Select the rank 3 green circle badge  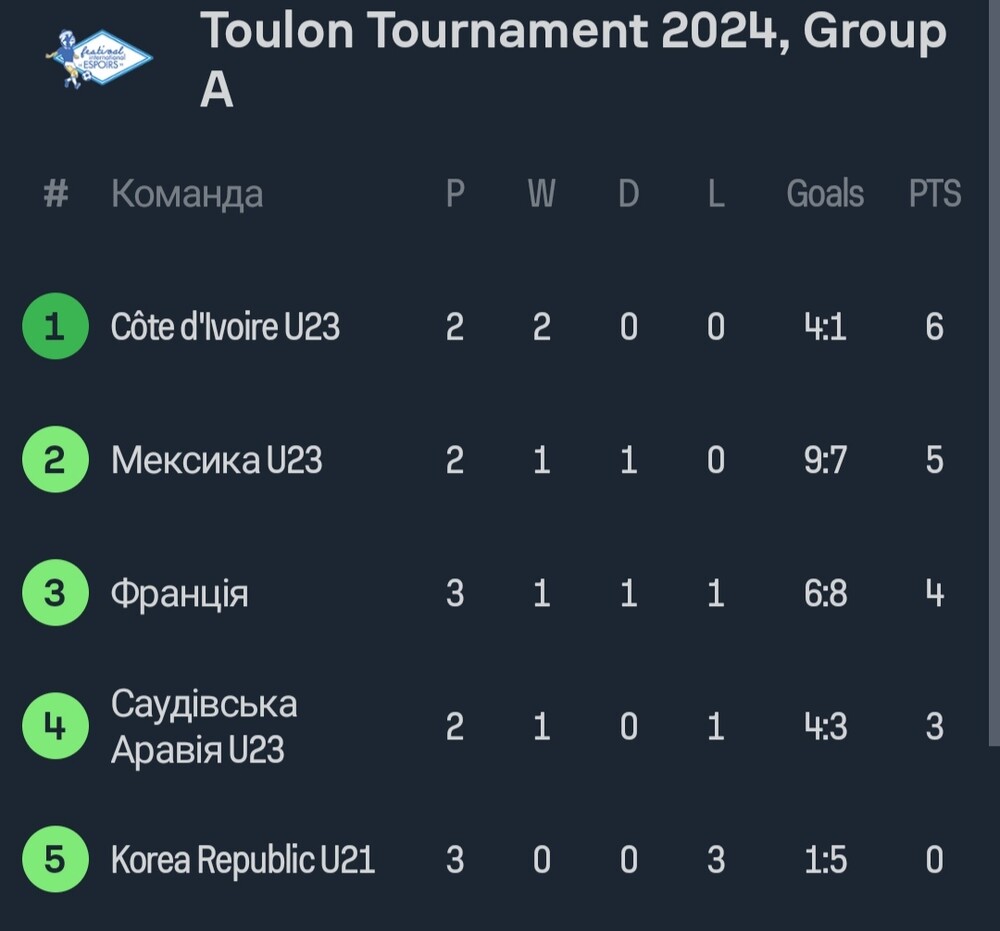pos(55,592)
